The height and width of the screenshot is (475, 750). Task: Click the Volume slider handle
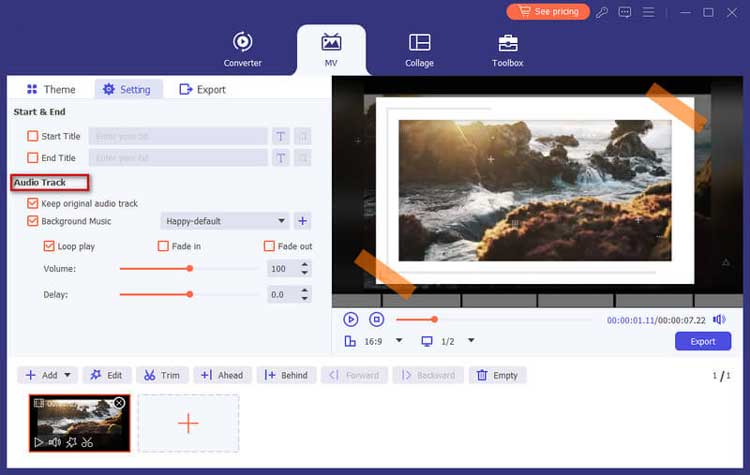click(190, 268)
